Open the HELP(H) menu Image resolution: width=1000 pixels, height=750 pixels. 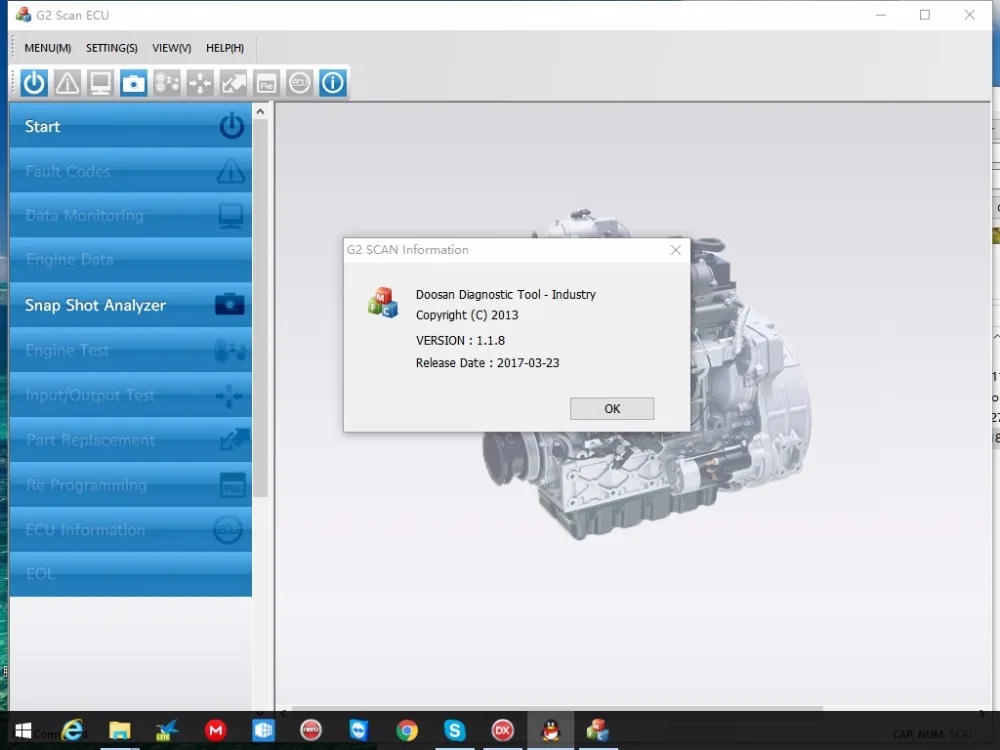tap(224, 47)
